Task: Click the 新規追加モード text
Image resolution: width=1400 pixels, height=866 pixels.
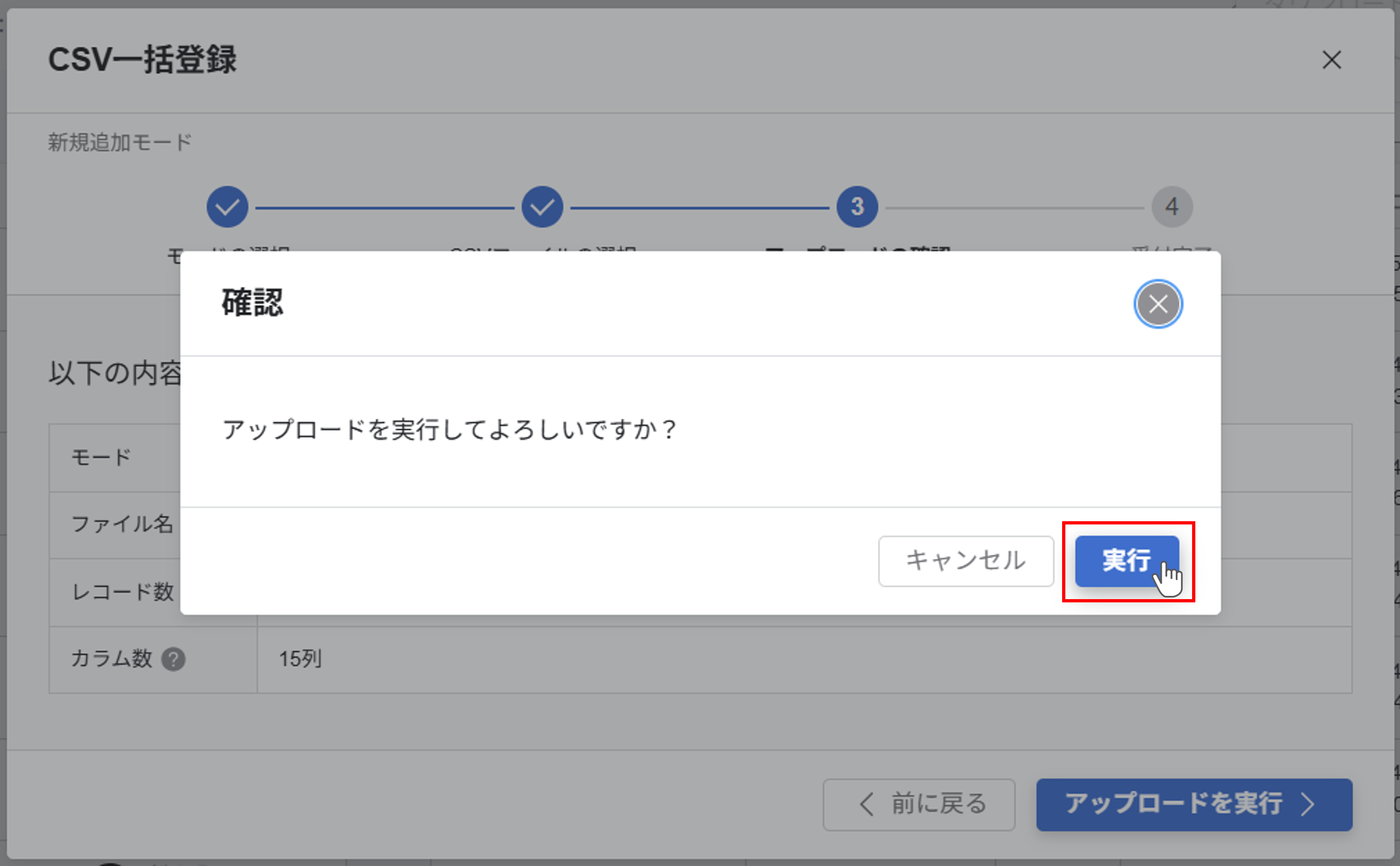Action: pos(119,142)
